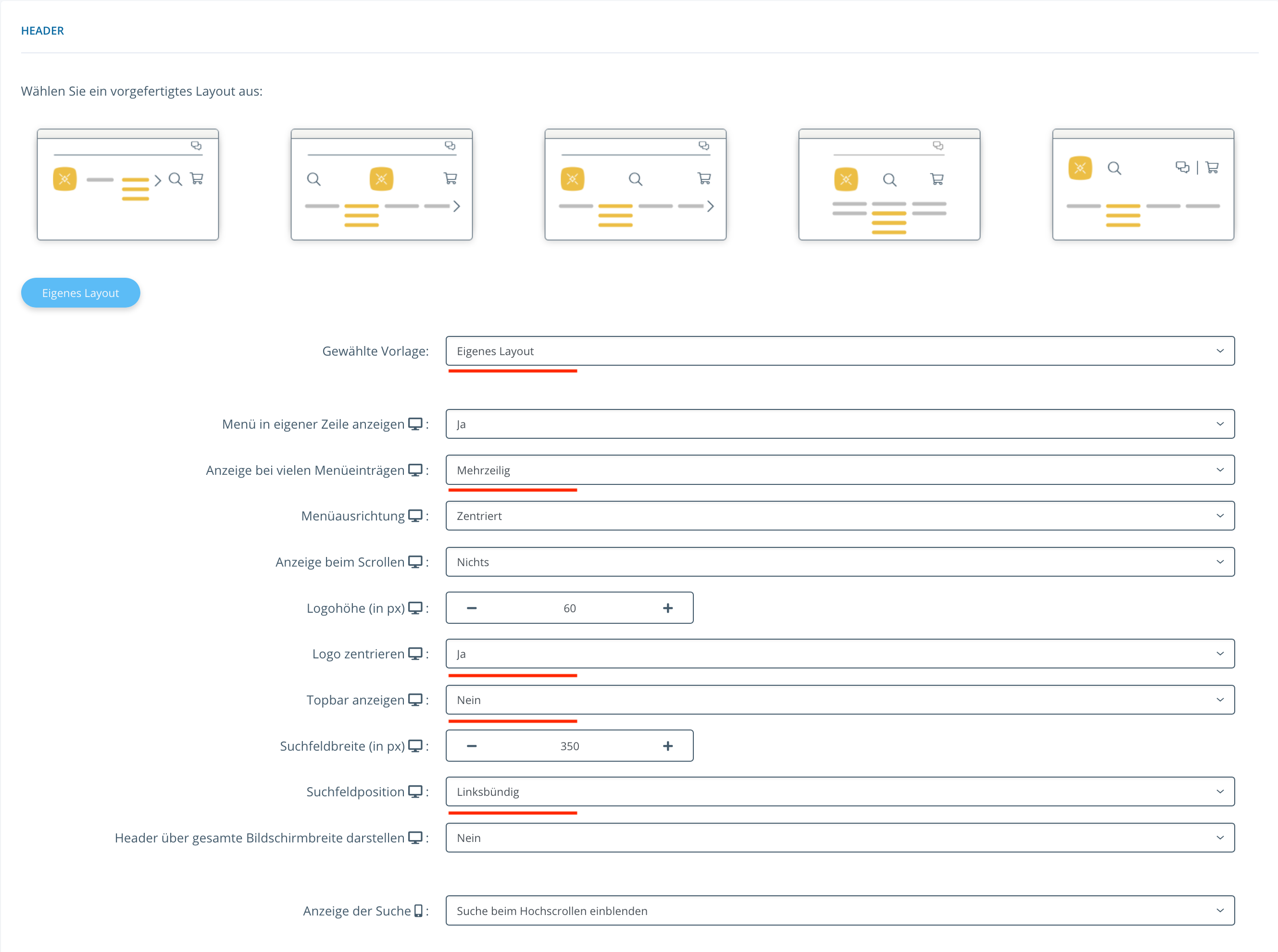Open the Menü in eigener Zeile anzeigen dropdown

click(x=840, y=424)
